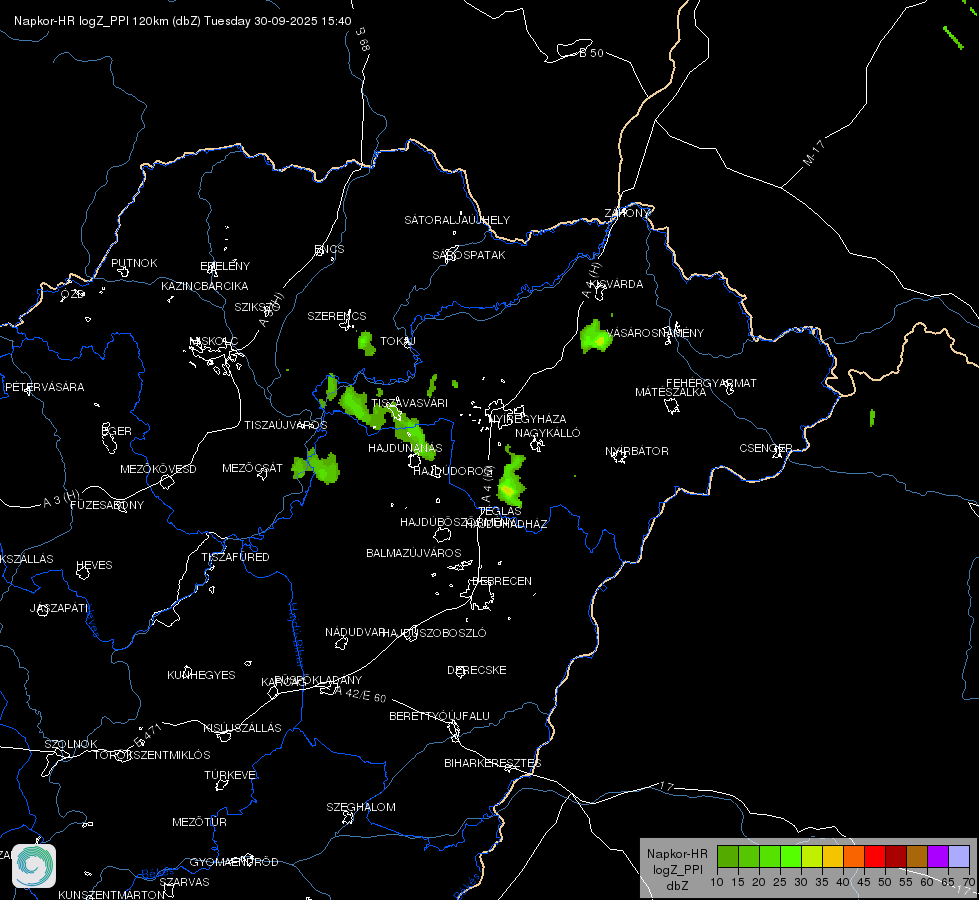
Task: Click the KISVÁRDA city label
Action: pos(616,284)
